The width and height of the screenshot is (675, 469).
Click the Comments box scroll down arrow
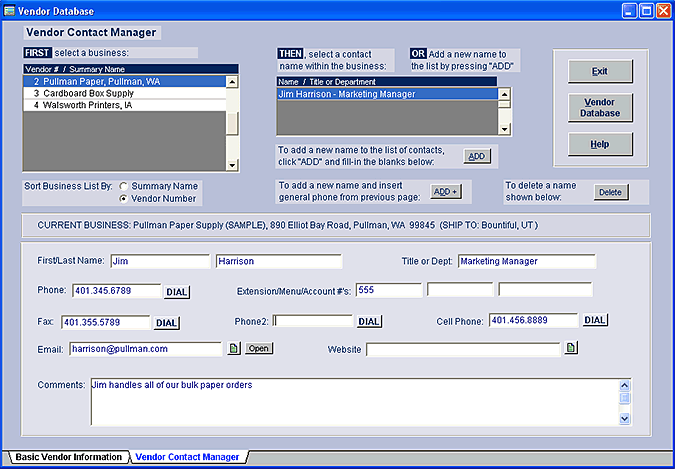pos(625,418)
